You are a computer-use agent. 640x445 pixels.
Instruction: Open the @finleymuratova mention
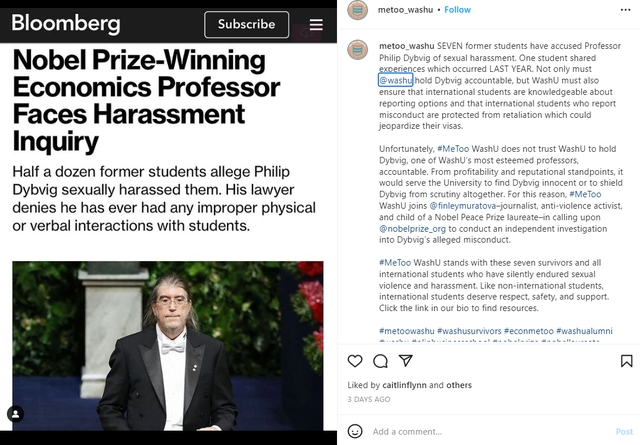tap(462, 206)
